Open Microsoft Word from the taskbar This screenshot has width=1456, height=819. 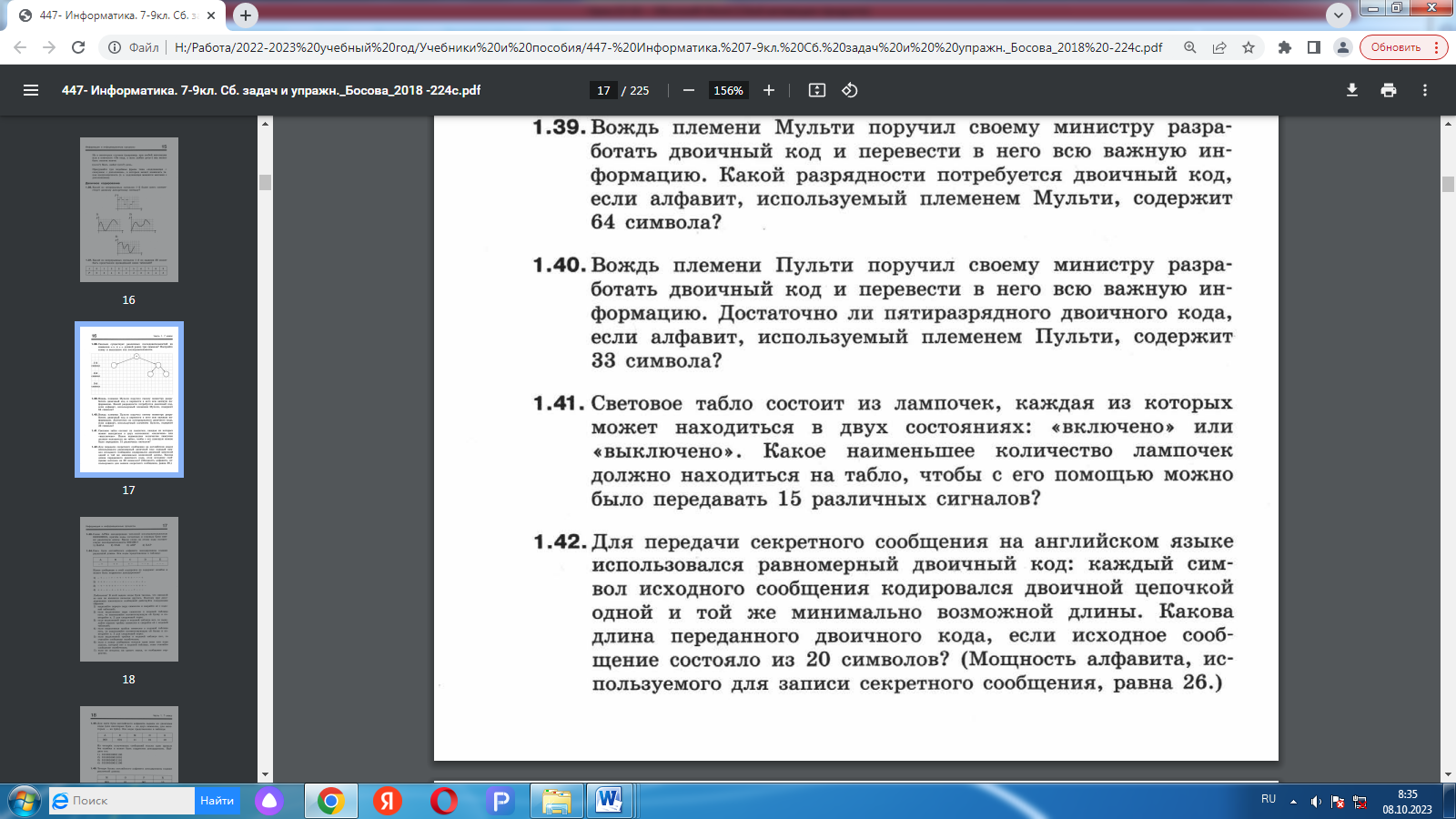coord(610,801)
